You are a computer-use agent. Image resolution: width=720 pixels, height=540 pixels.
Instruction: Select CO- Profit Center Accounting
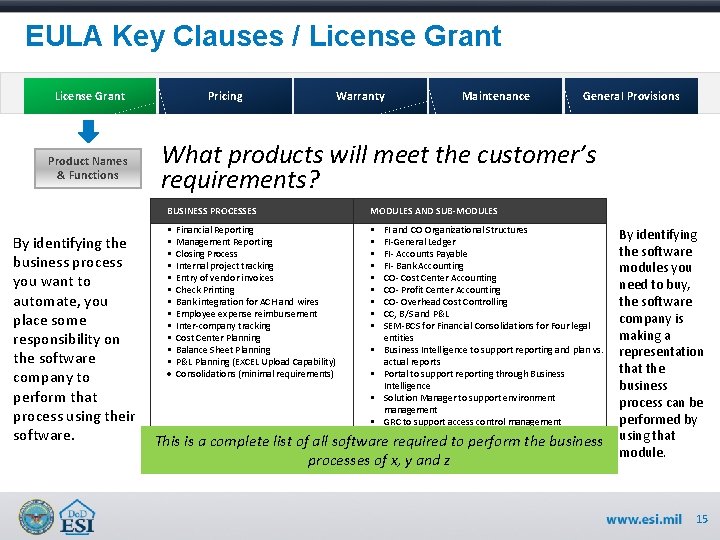(x=442, y=290)
